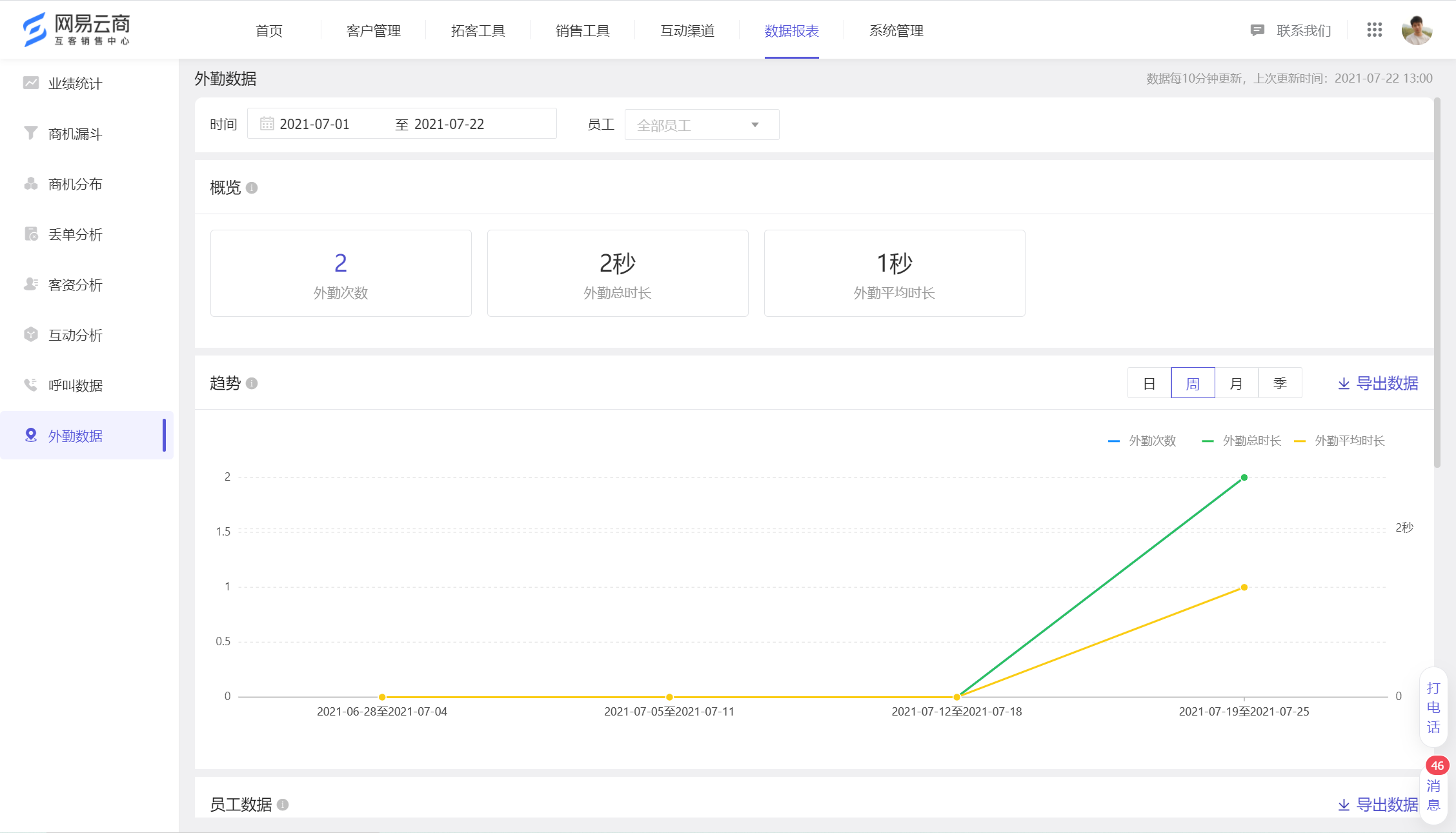
Task: Click the 46 unread messages badge
Action: pos(1437,766)
